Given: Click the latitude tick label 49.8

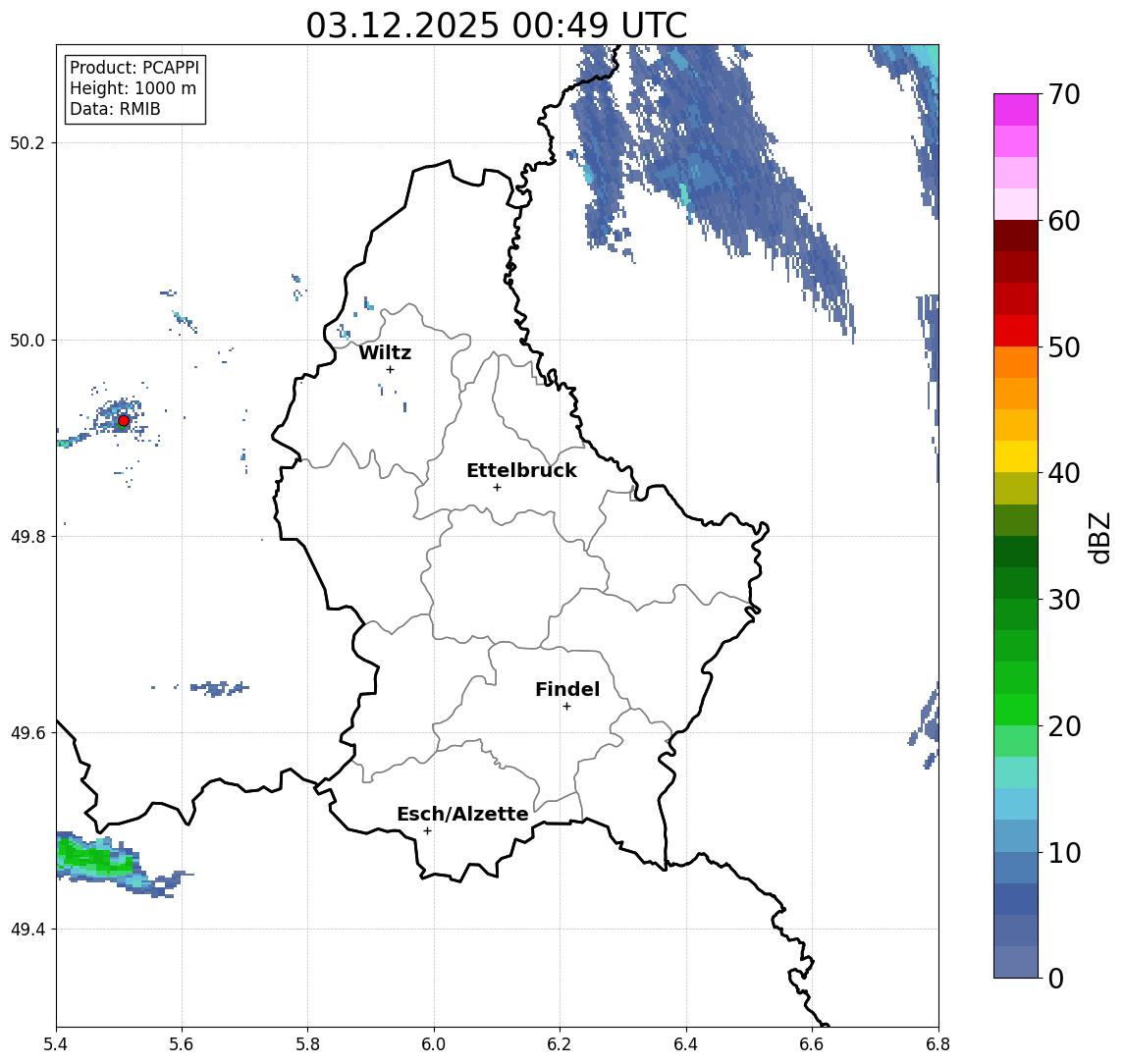Looking at the screenshot, I should pyautogui.click(x=27, y=536).
